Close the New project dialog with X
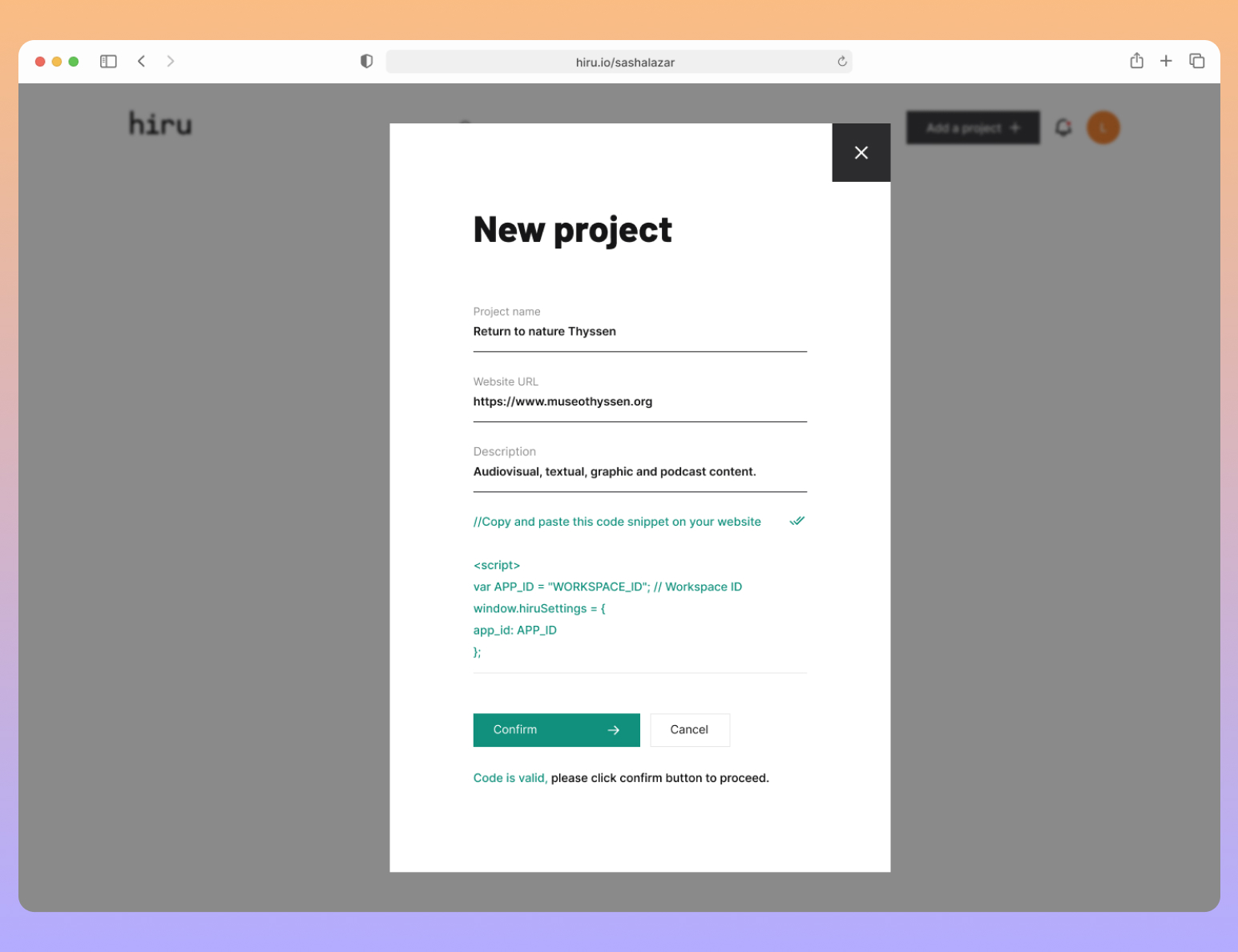Image resolution: width=1238 pixels, height=952 pixels. pos(861,152)
